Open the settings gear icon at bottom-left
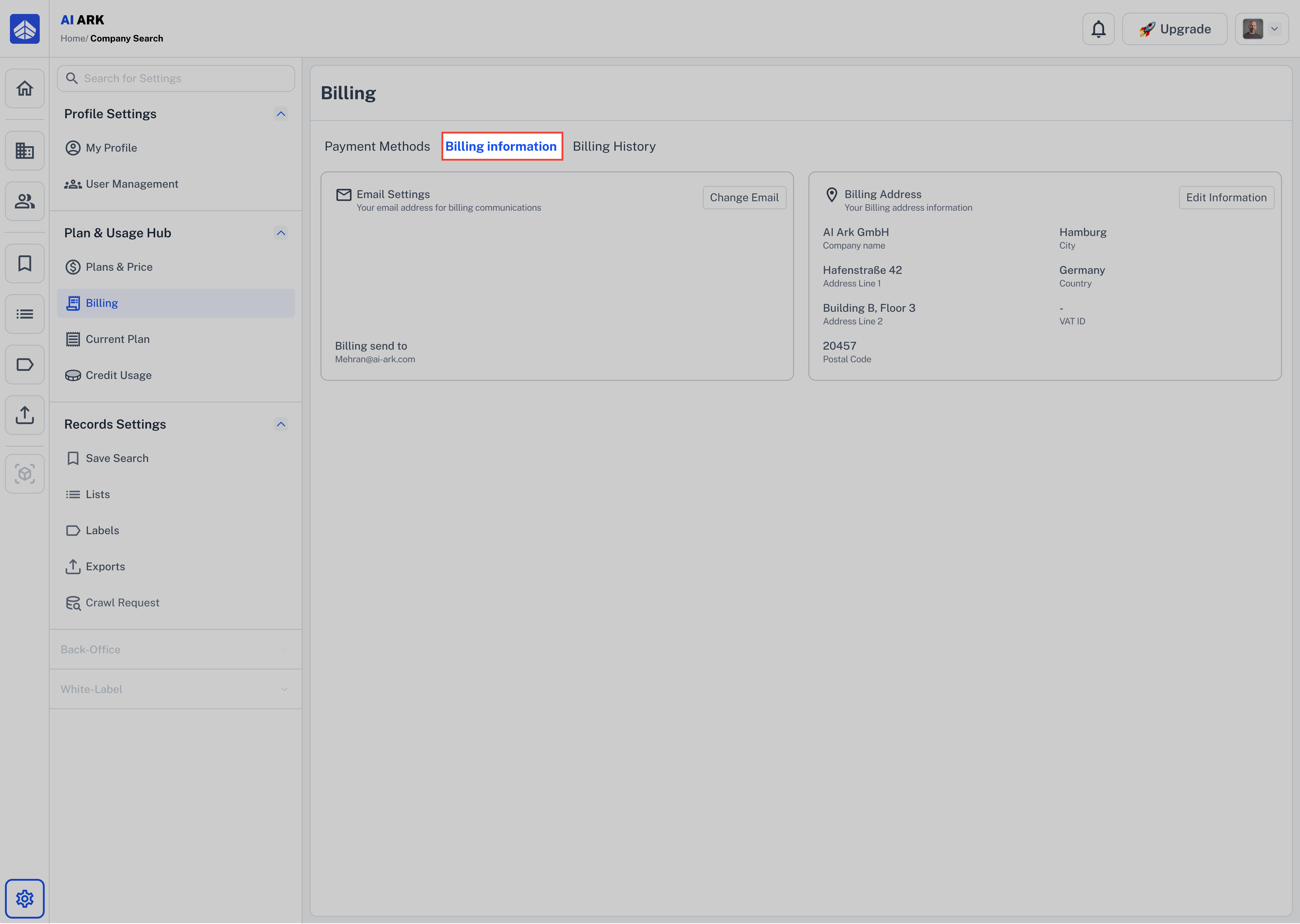1300x924 pixels. coord(24,899)
